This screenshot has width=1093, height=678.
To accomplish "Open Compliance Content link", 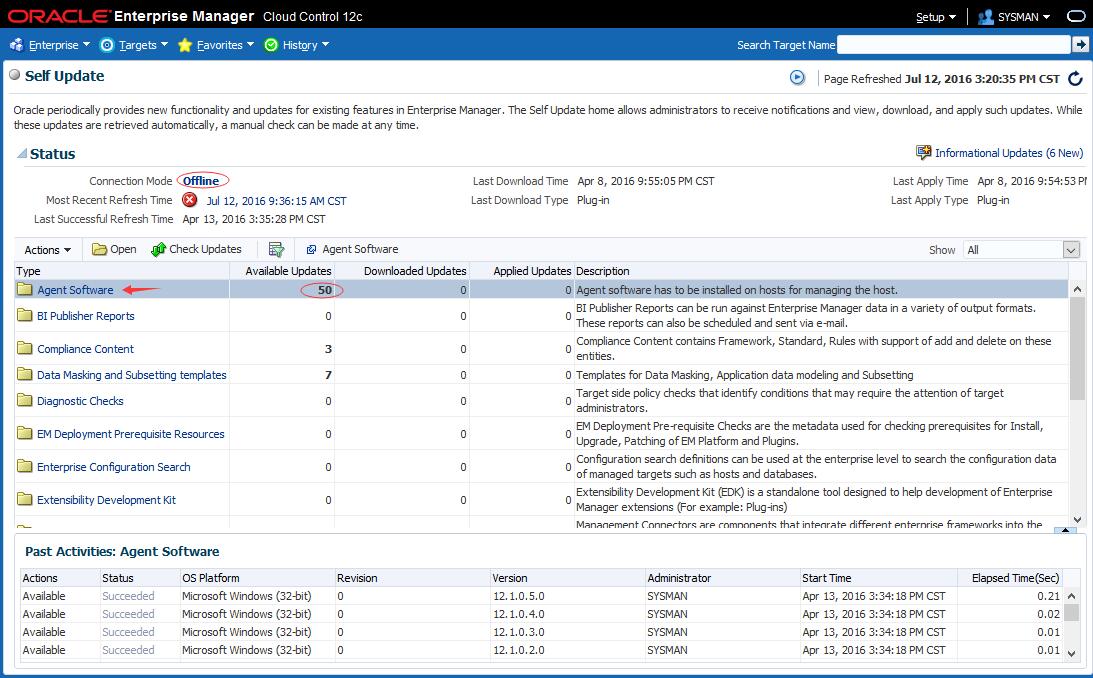I will point(85,349).
